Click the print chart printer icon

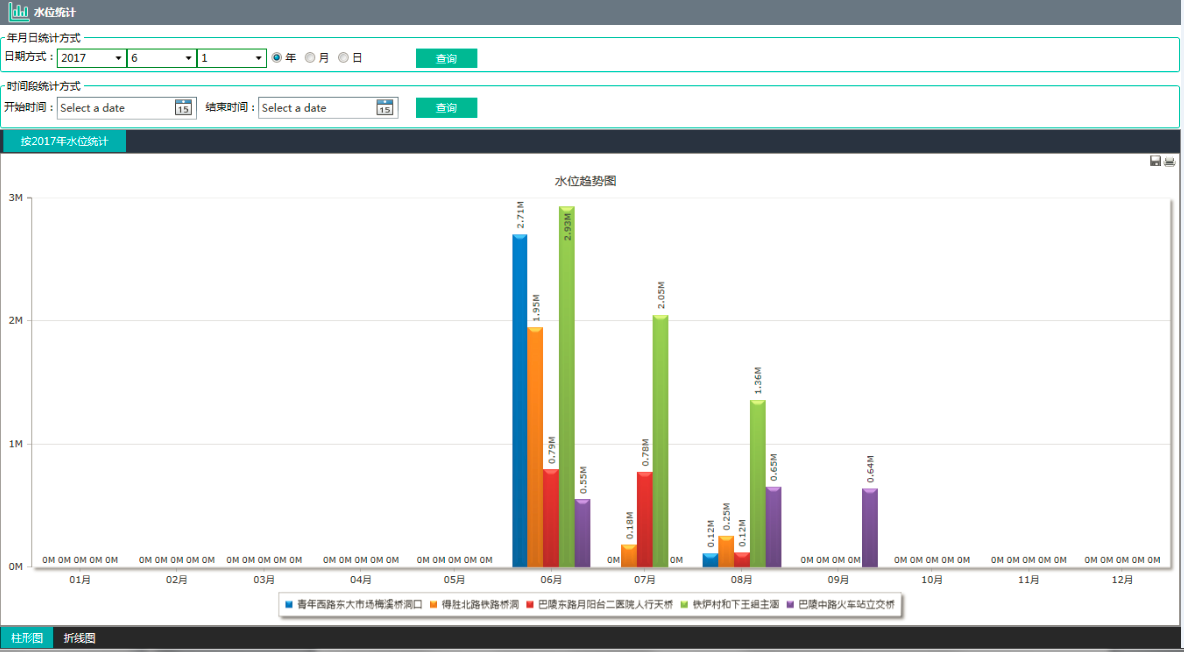(1169, 161)
